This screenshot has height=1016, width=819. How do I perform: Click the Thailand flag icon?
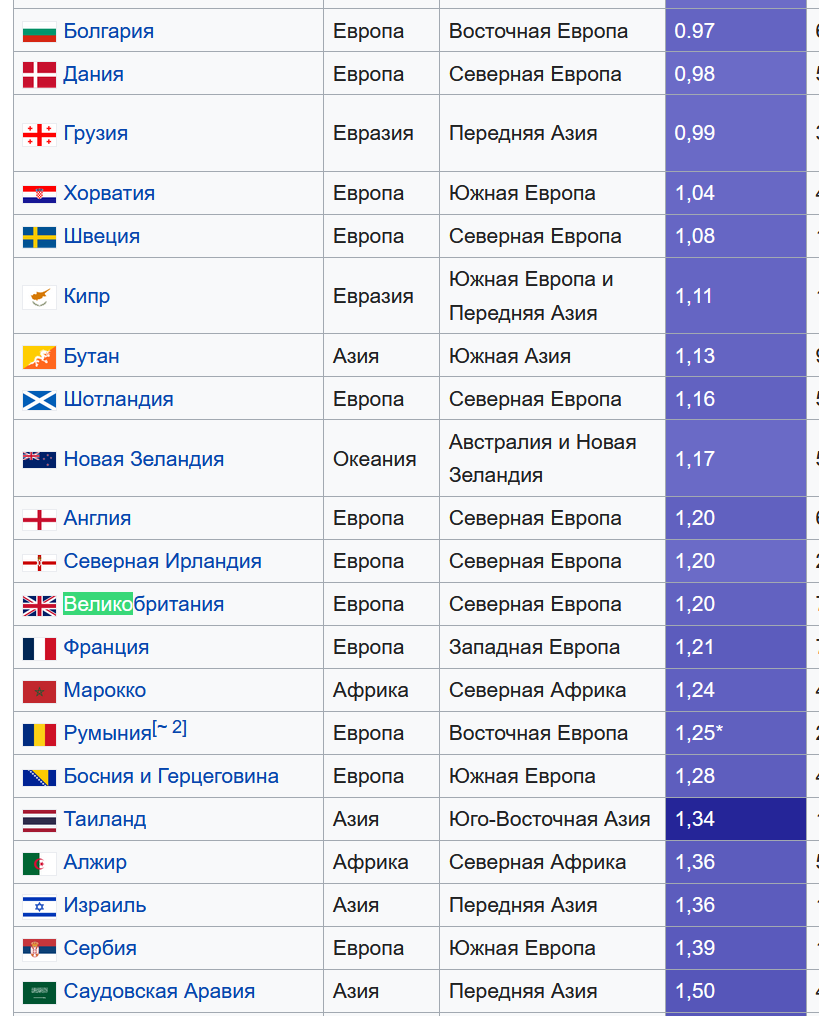[x=39, y=820]
